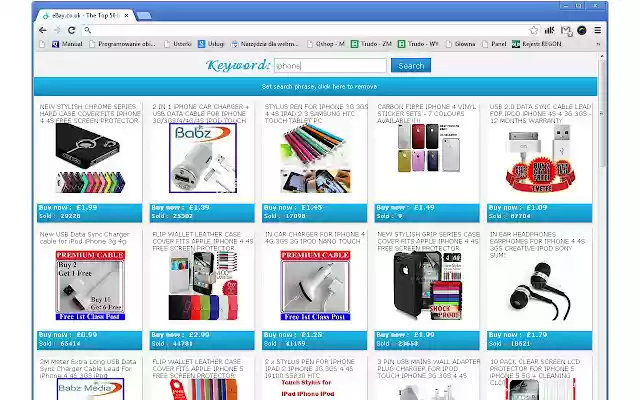Open the black in-ear headphones image
Screen dimensions: 640x400
click(x=540, y=291)
